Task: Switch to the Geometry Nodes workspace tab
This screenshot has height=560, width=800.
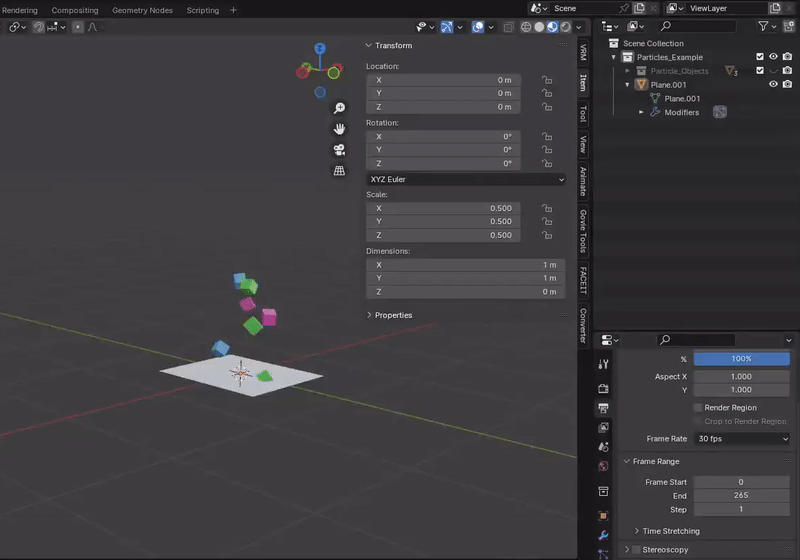Action: tap(142, 10)
